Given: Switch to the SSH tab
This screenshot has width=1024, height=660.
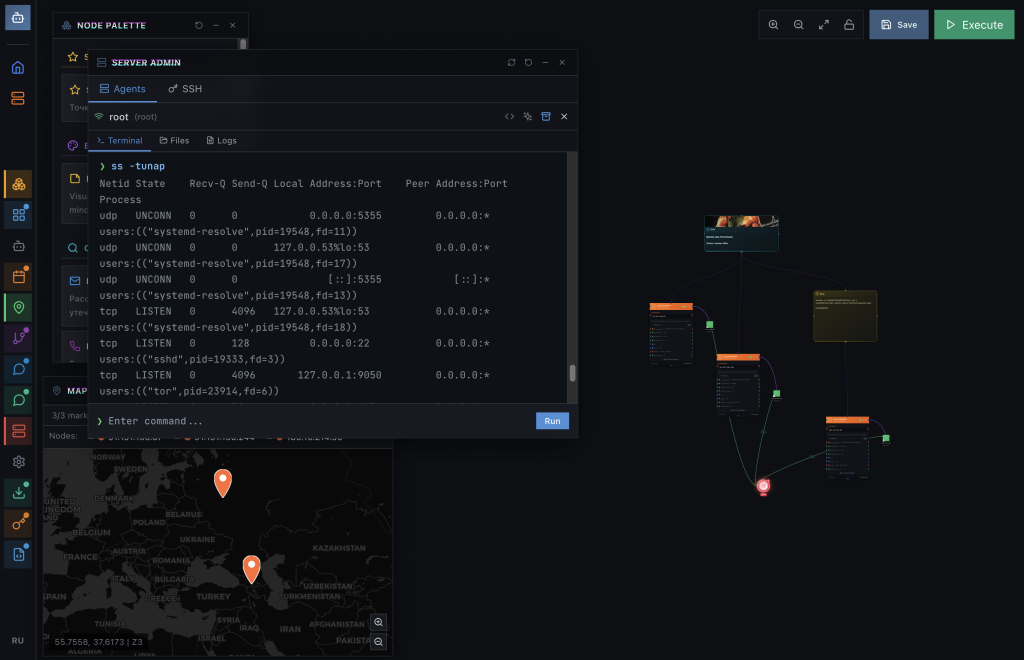Looking at the screenshot, I should pos(185,89).
